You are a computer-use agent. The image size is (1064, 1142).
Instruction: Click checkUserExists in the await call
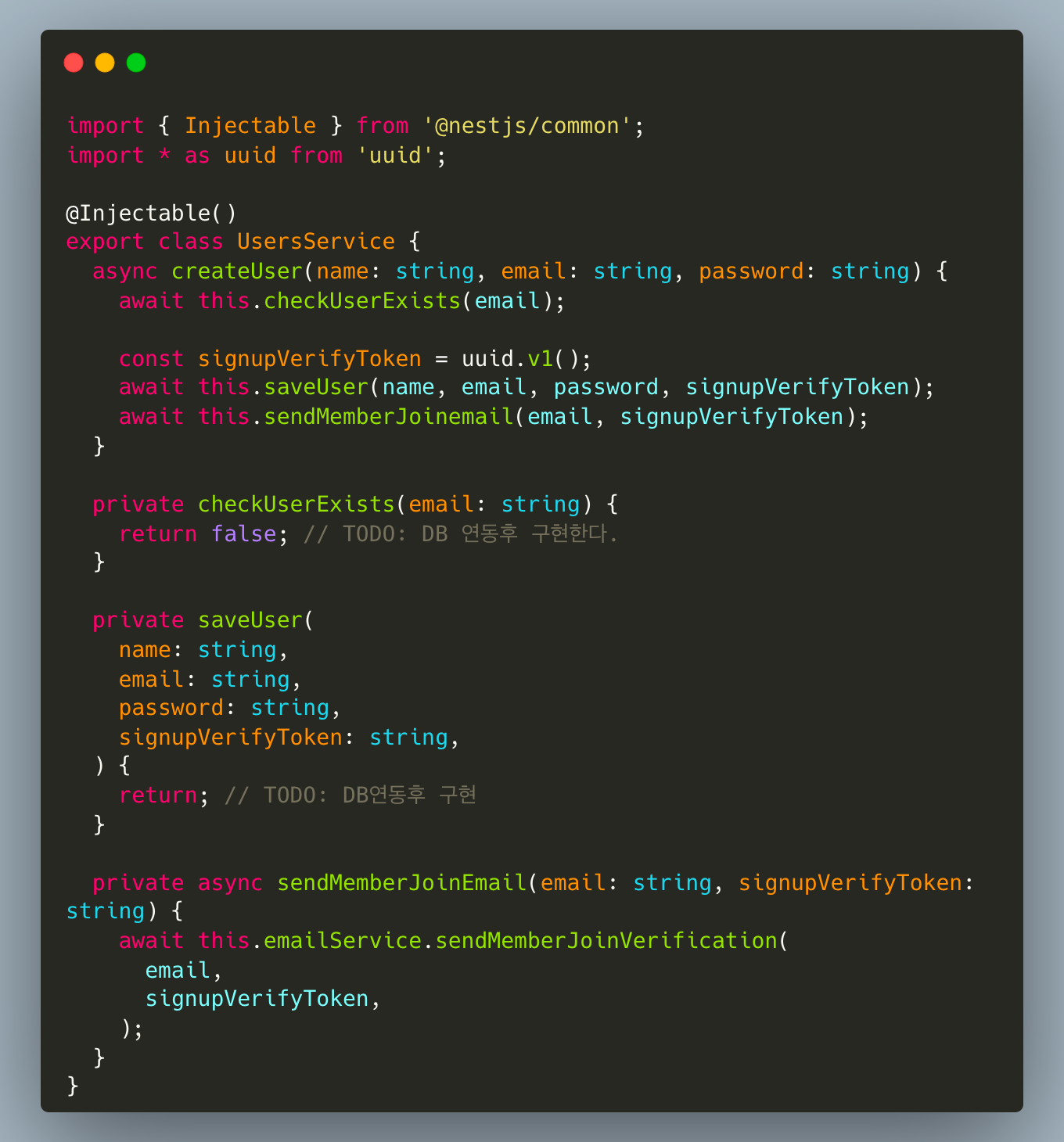pos(362,301)
